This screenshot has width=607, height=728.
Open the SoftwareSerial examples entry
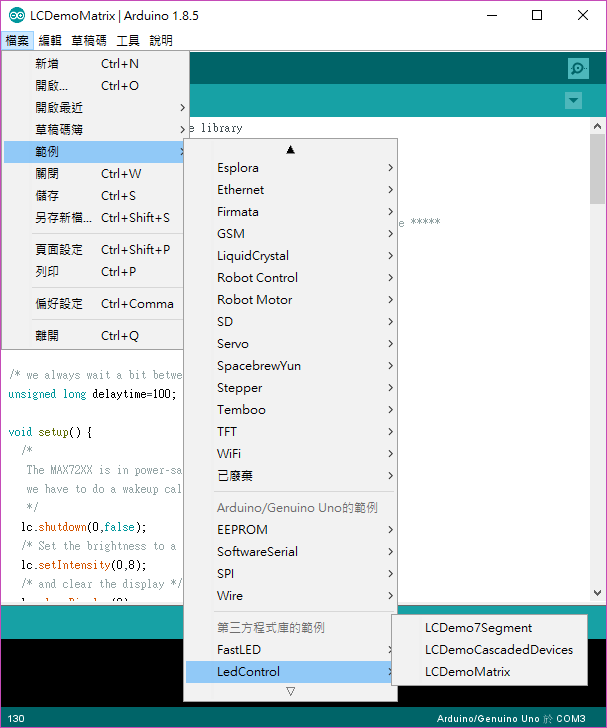(x=291, y=552)
